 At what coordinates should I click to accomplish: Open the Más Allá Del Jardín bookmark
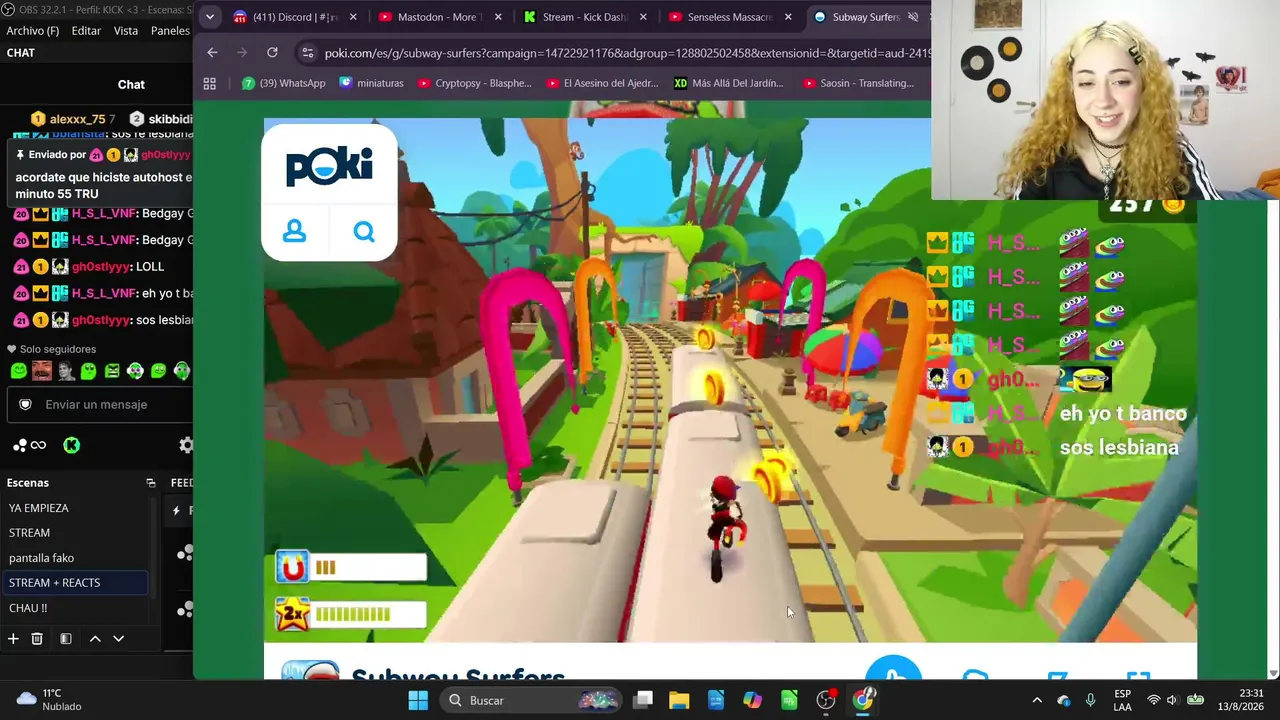[731, 83]
